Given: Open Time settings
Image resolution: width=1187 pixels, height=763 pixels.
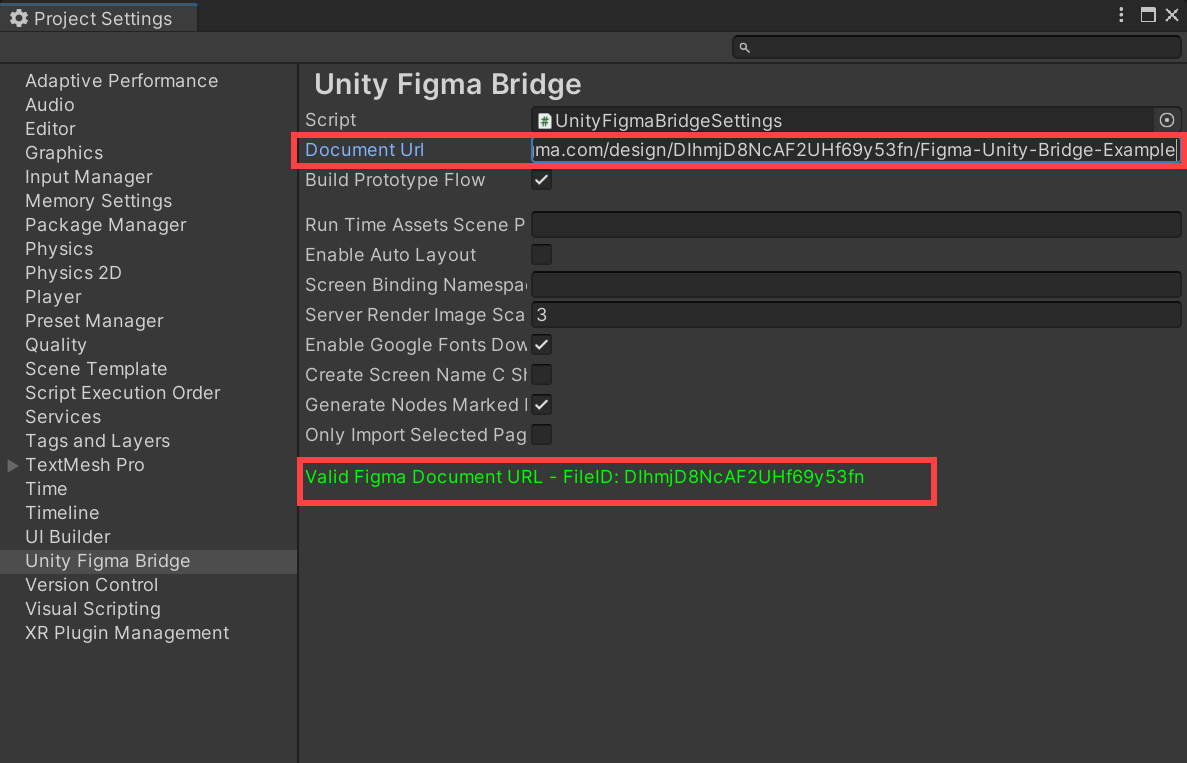Looking at the screenshot, I should coord(46,489).
